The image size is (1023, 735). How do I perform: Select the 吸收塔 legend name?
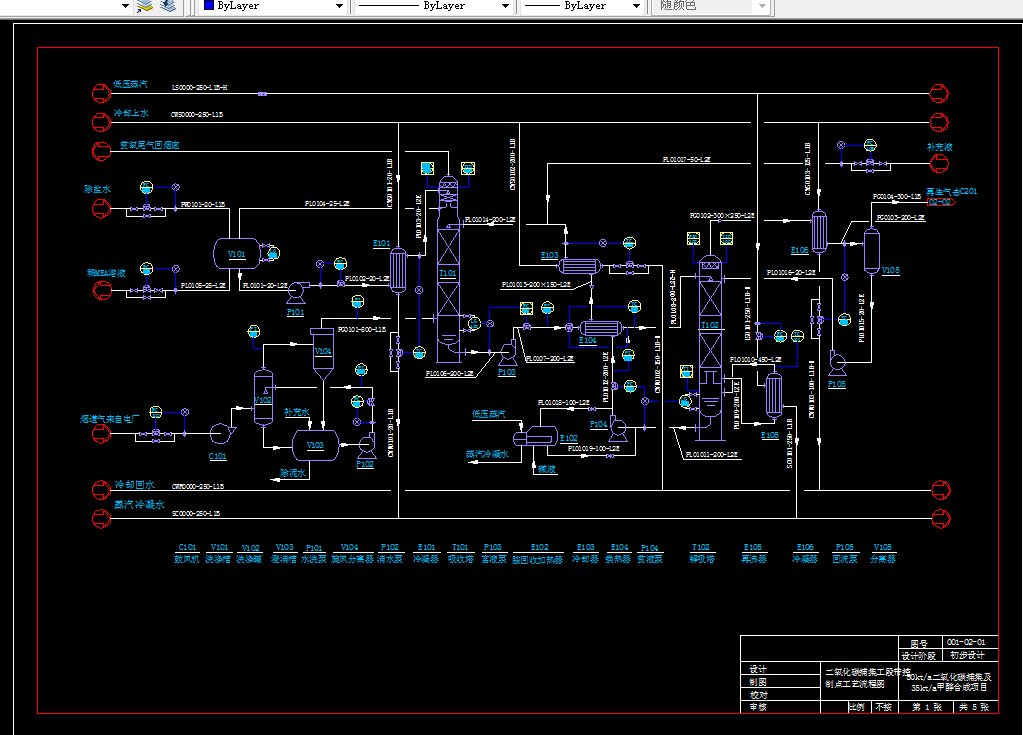click(461, 559)
